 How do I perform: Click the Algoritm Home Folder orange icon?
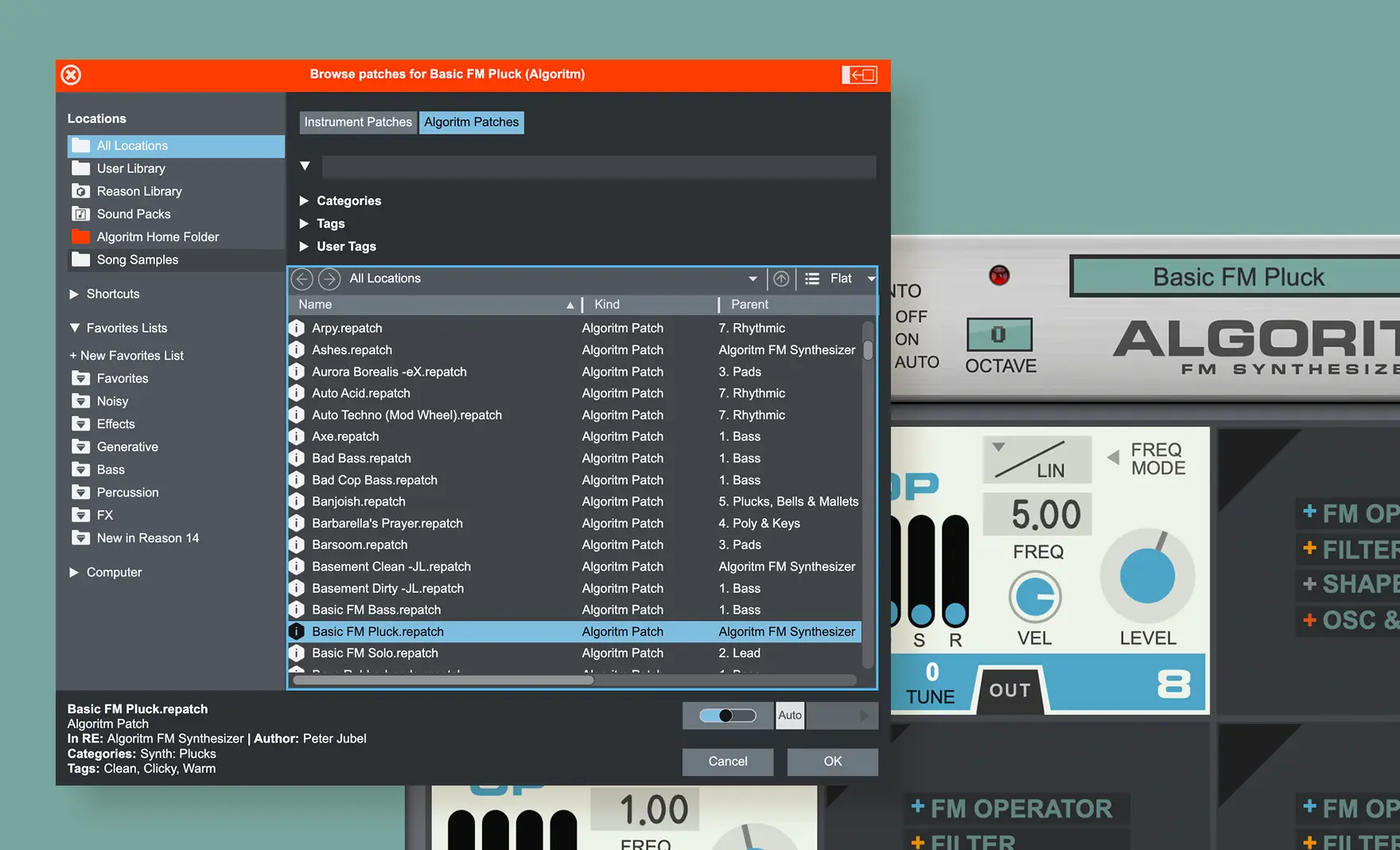click(80, 236)
